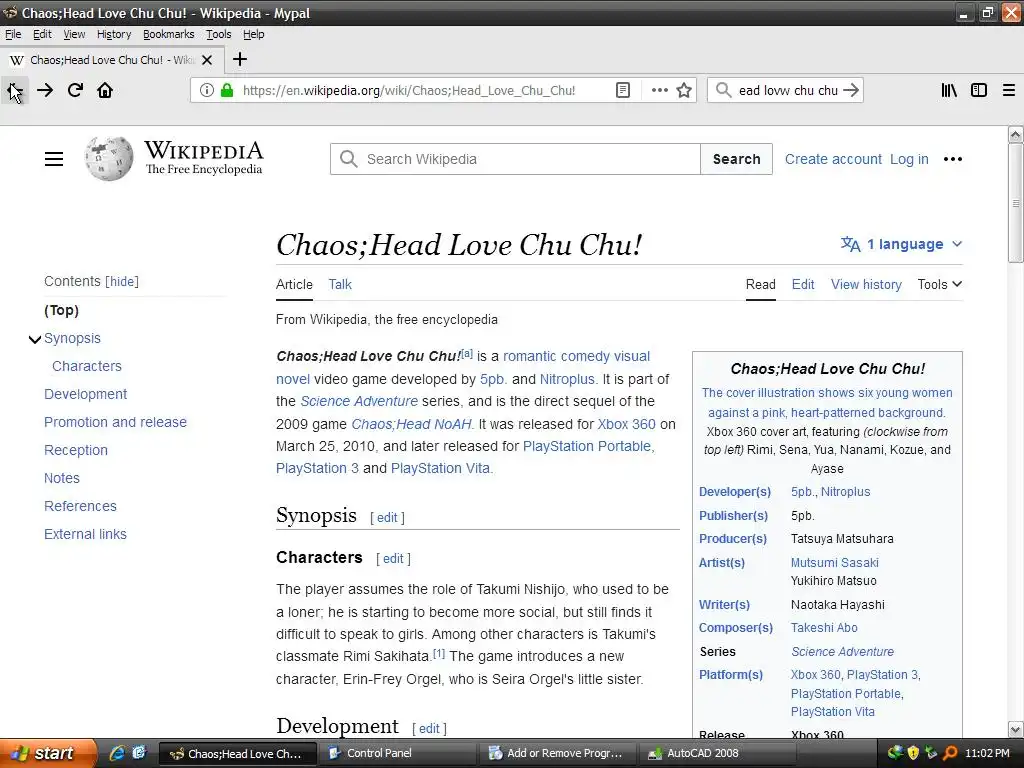Screen dimensions: 1024x768
Task: Follow the Nitroplus link in intro paragraph
Action: [x=568, y=379]
